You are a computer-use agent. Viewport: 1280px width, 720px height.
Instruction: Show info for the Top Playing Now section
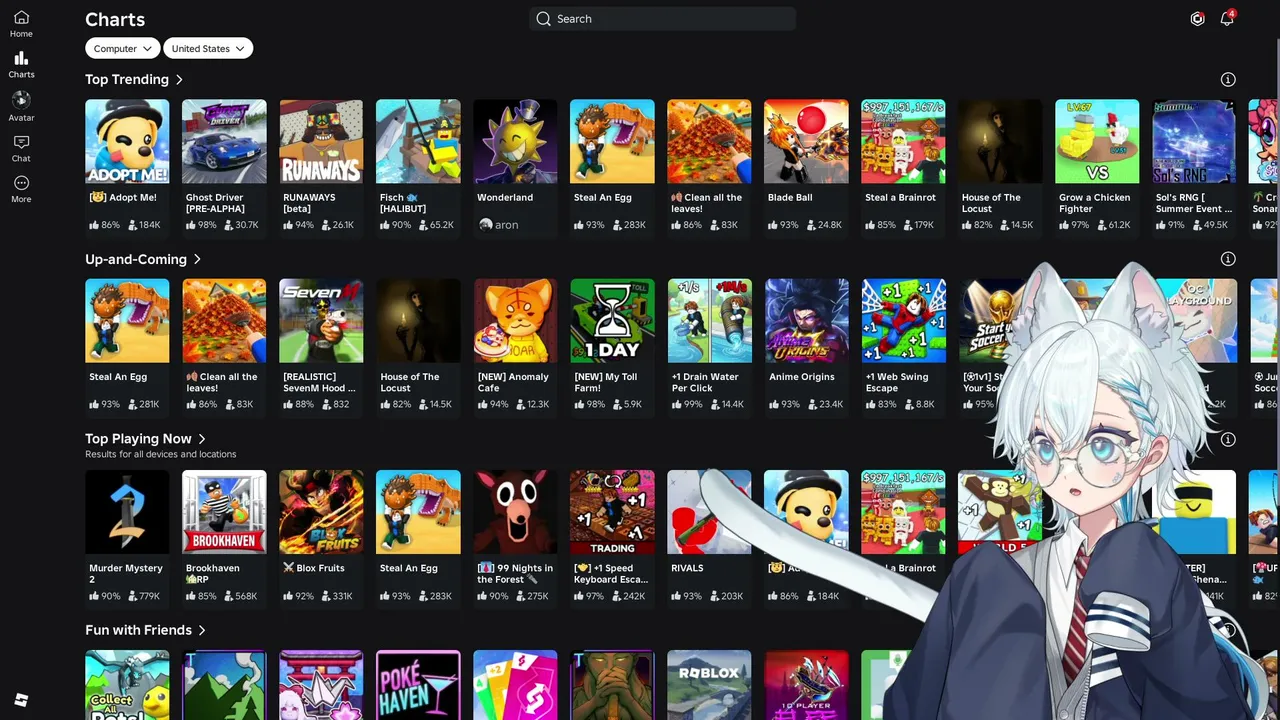tap(1228, 439)
